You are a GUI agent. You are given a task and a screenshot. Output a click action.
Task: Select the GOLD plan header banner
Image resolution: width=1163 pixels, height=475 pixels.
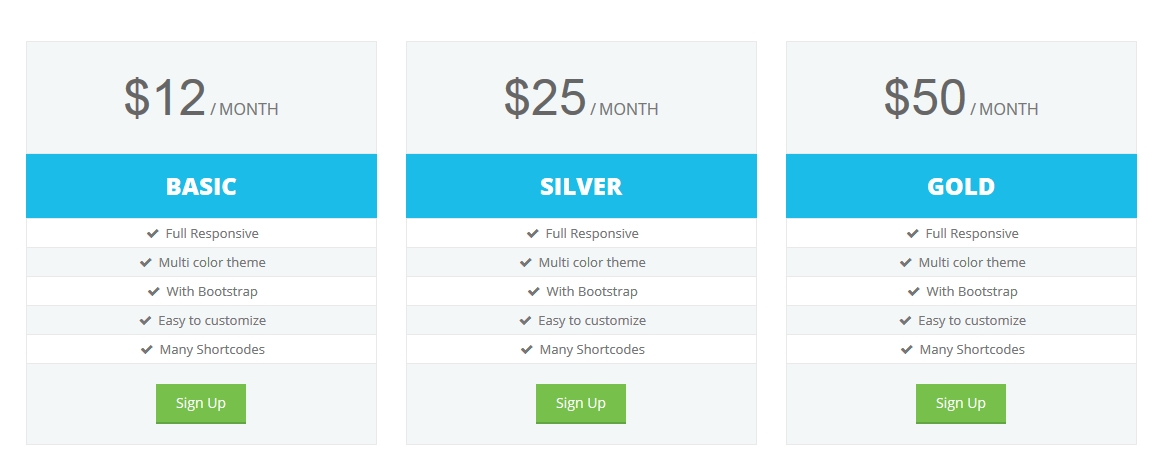[x=961, y=186]
